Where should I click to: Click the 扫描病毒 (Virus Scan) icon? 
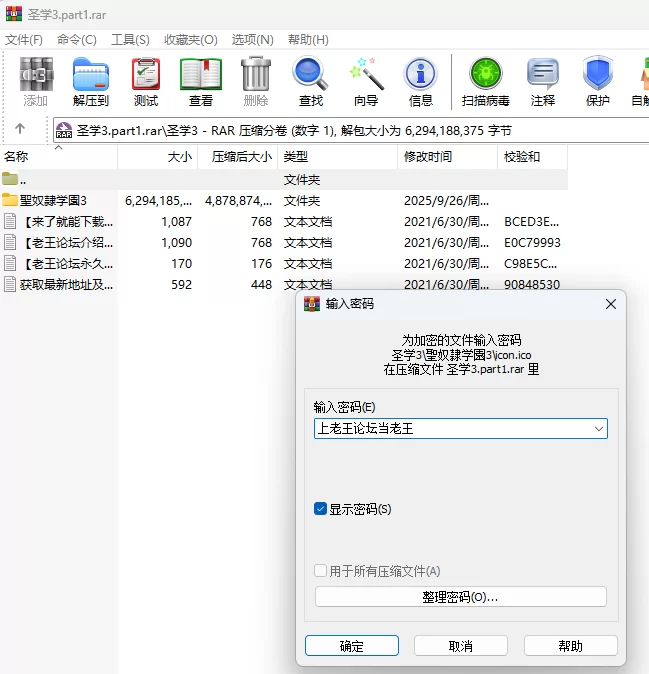[x=486, y=74]
